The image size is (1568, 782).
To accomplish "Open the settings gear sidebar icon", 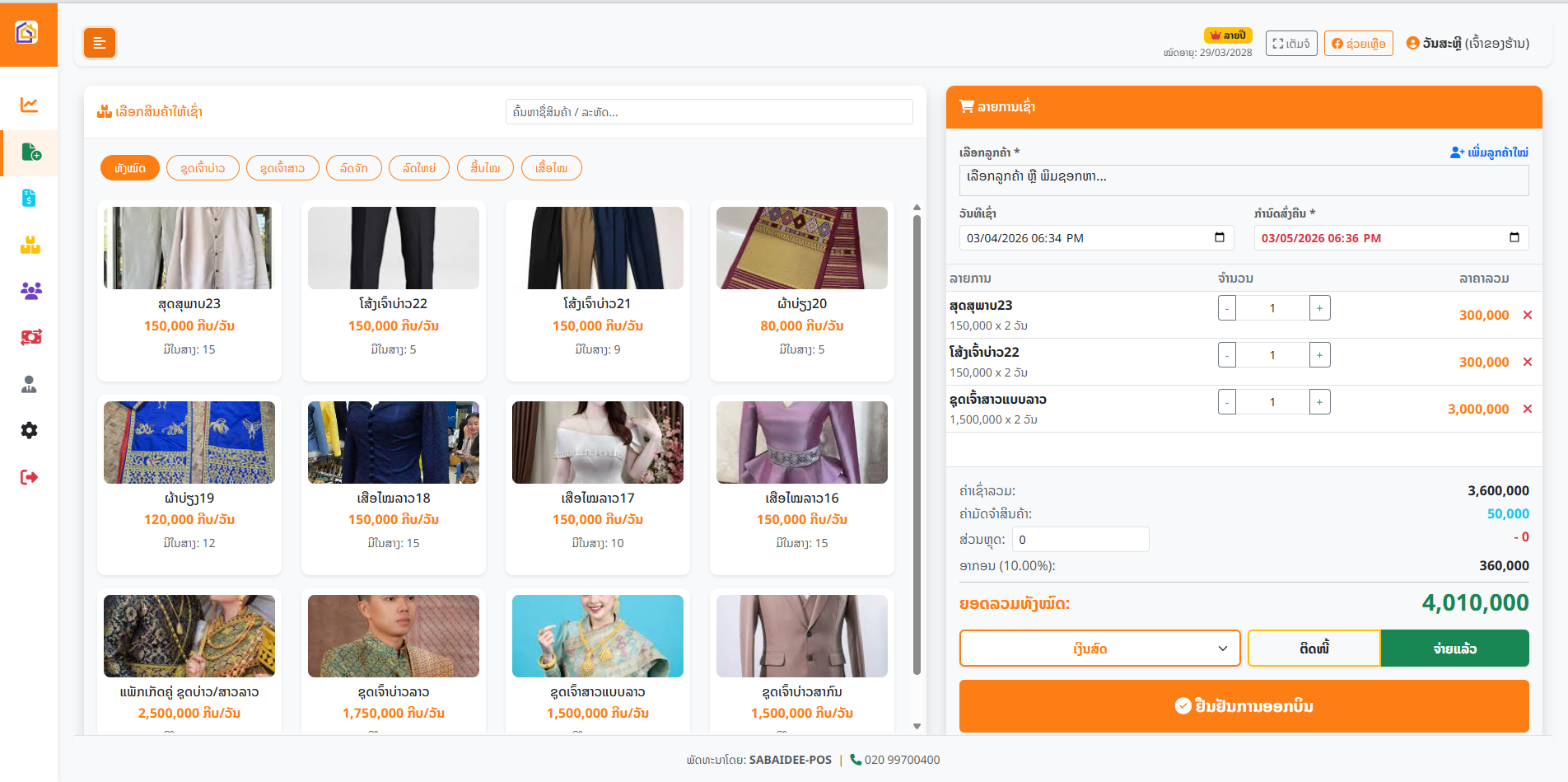I will tap(30, 430).
